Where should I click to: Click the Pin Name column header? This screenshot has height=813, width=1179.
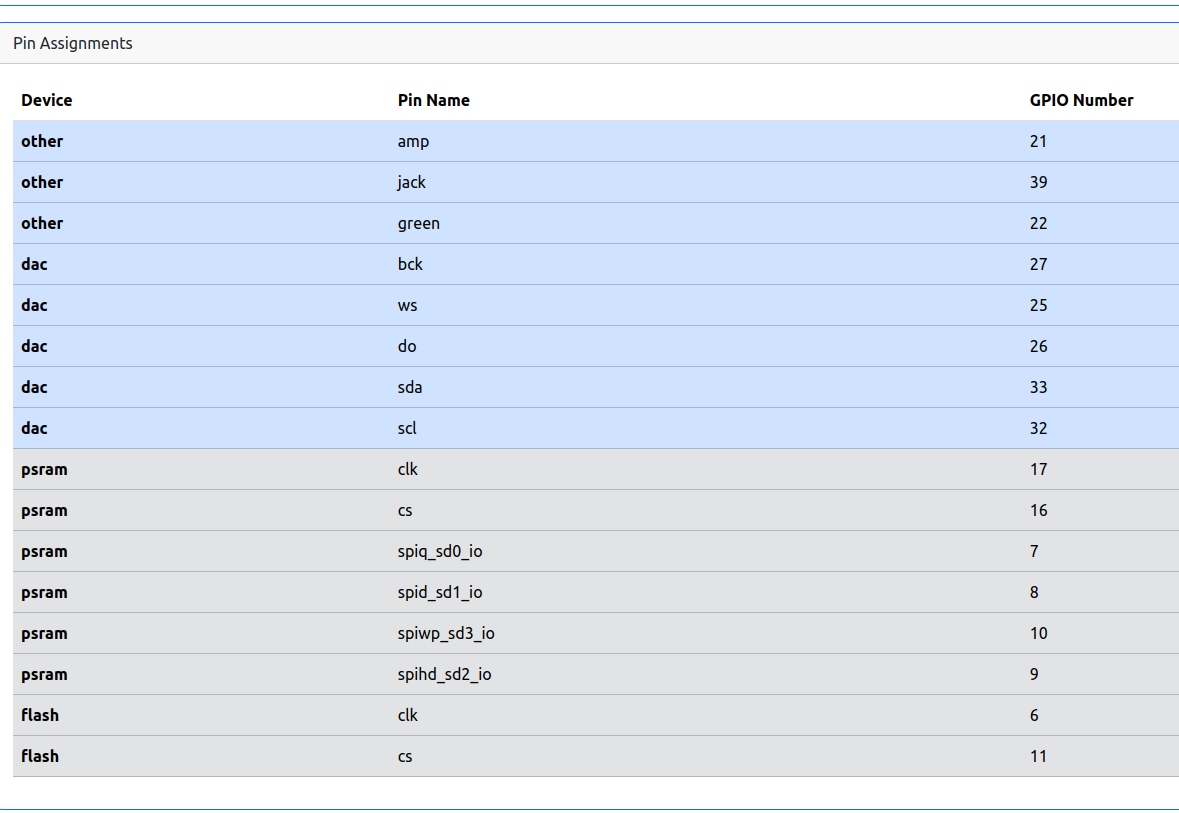(x=433, y=100)
